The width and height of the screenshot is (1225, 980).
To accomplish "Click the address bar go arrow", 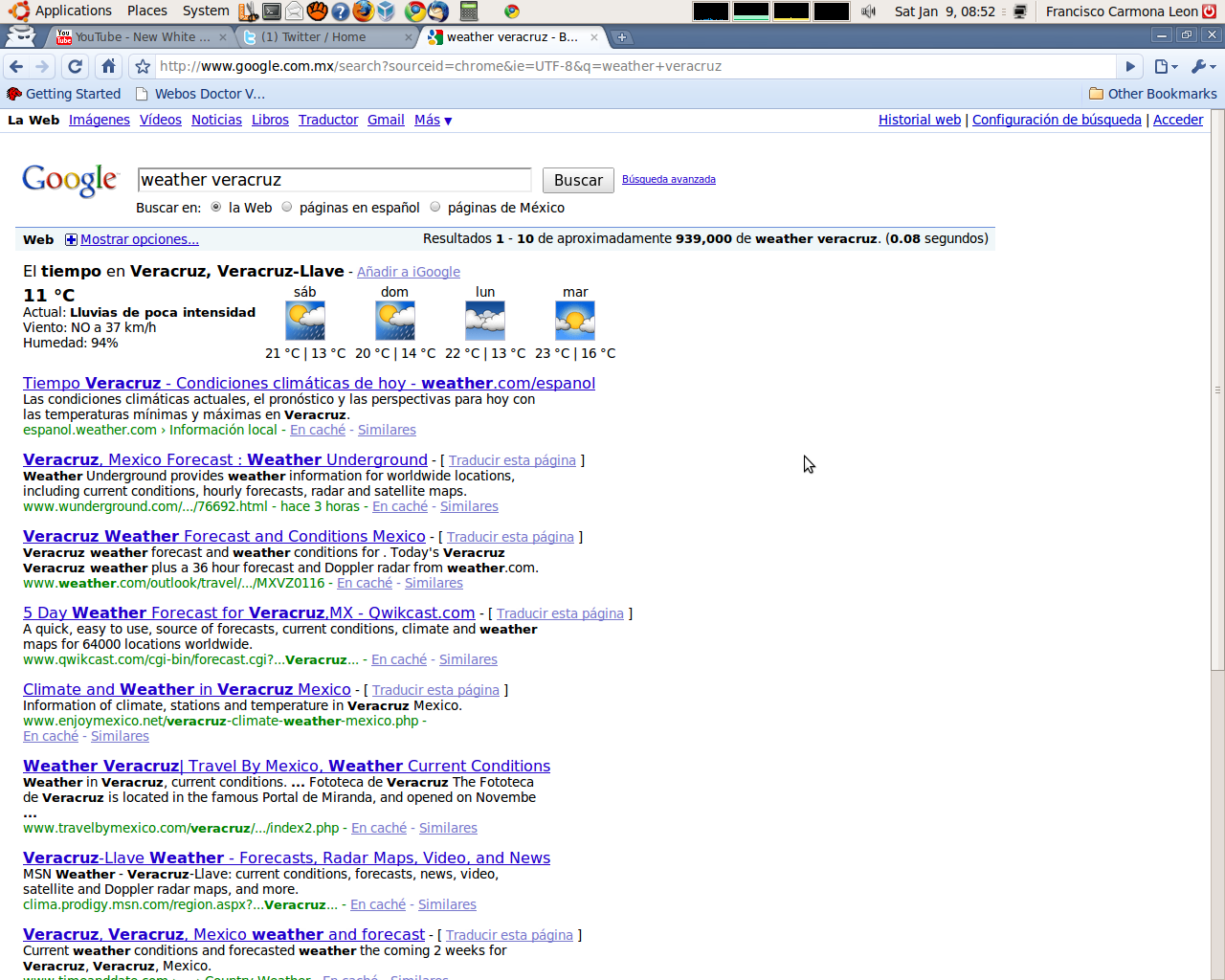I will (x=1130, y=66).
